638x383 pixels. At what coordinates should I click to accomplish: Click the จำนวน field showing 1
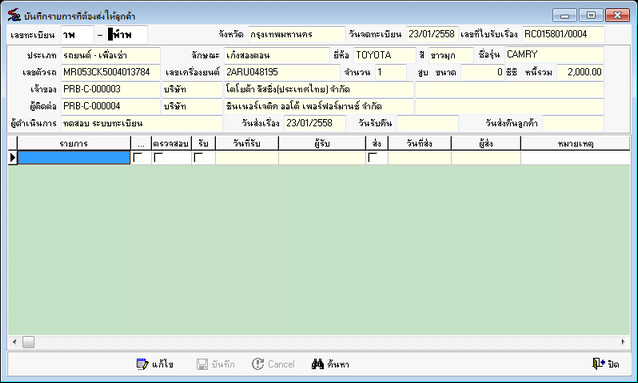click(391, 72)
